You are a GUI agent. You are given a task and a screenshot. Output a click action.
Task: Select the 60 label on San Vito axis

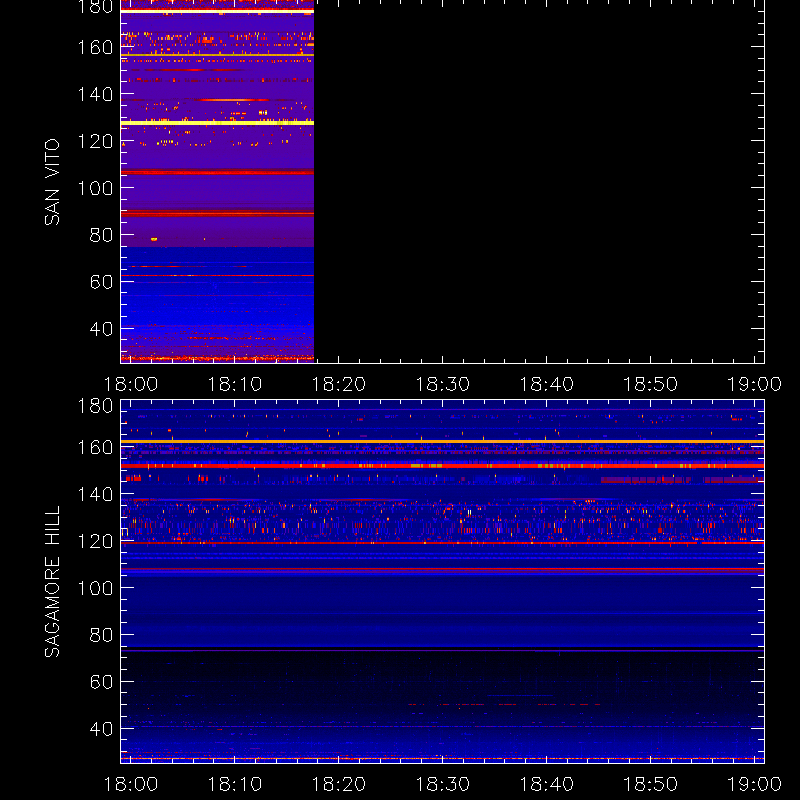[101, 282]
